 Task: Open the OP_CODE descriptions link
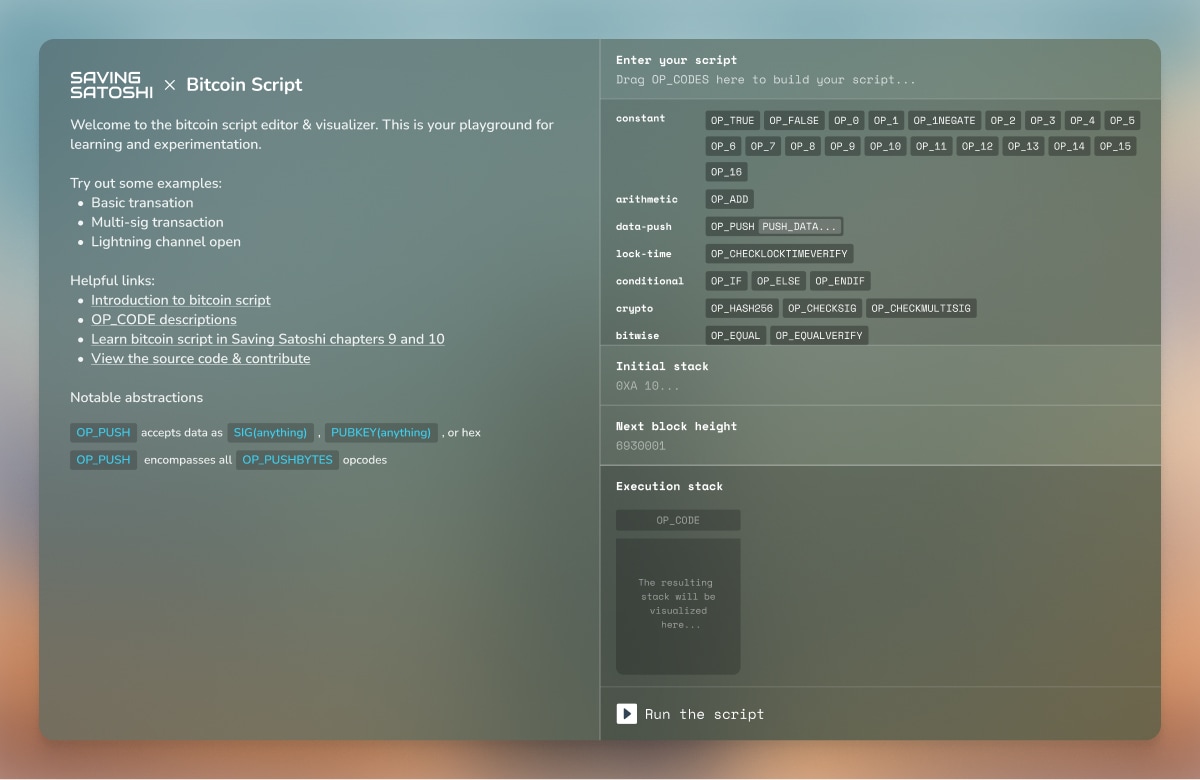[163, 319]
